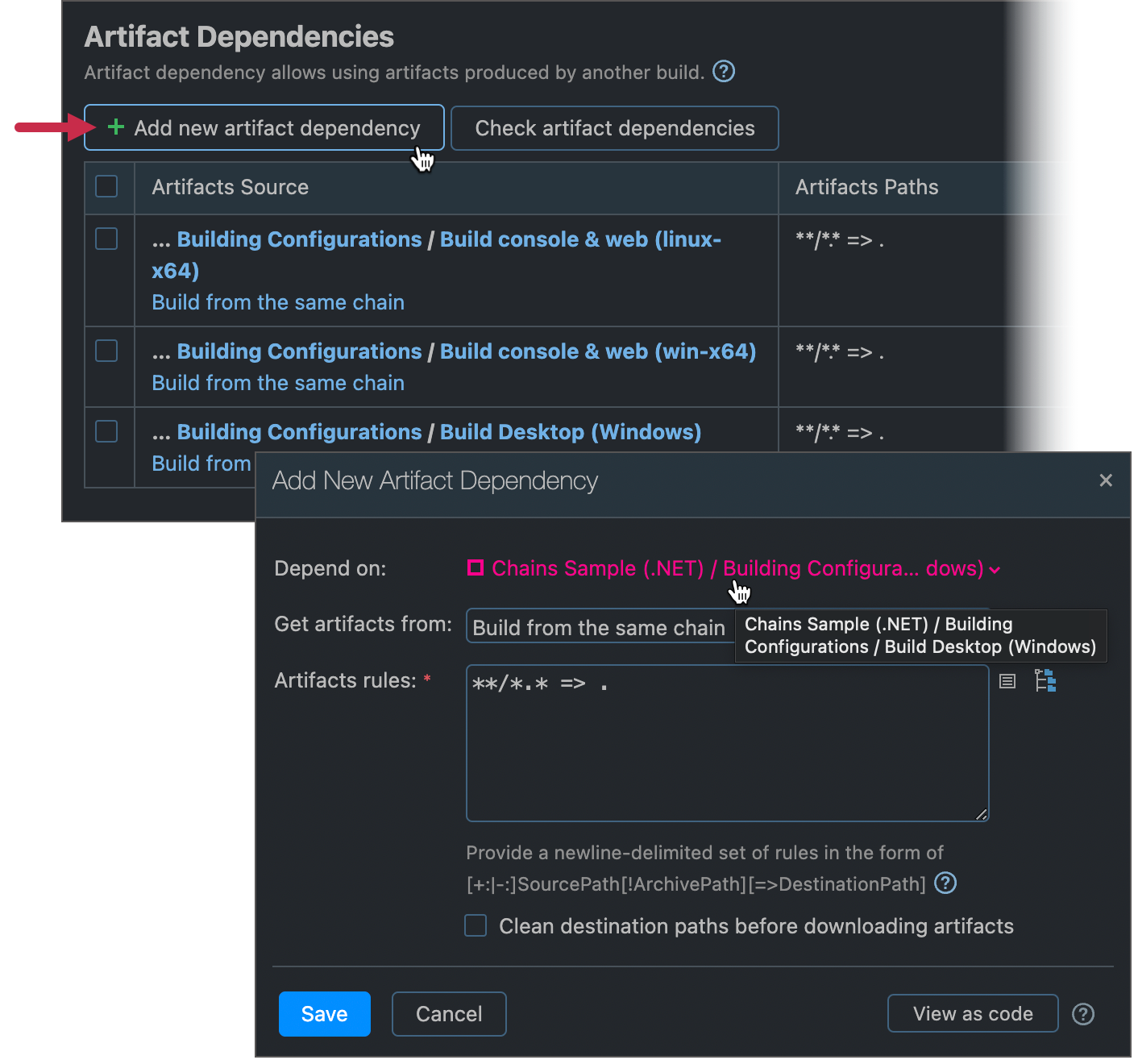Image resolution: width=1138 pixels, height=1064 pixels.
Task: Open the rules editor fullscreen view icon
Action: click(x=1007, y=681)
